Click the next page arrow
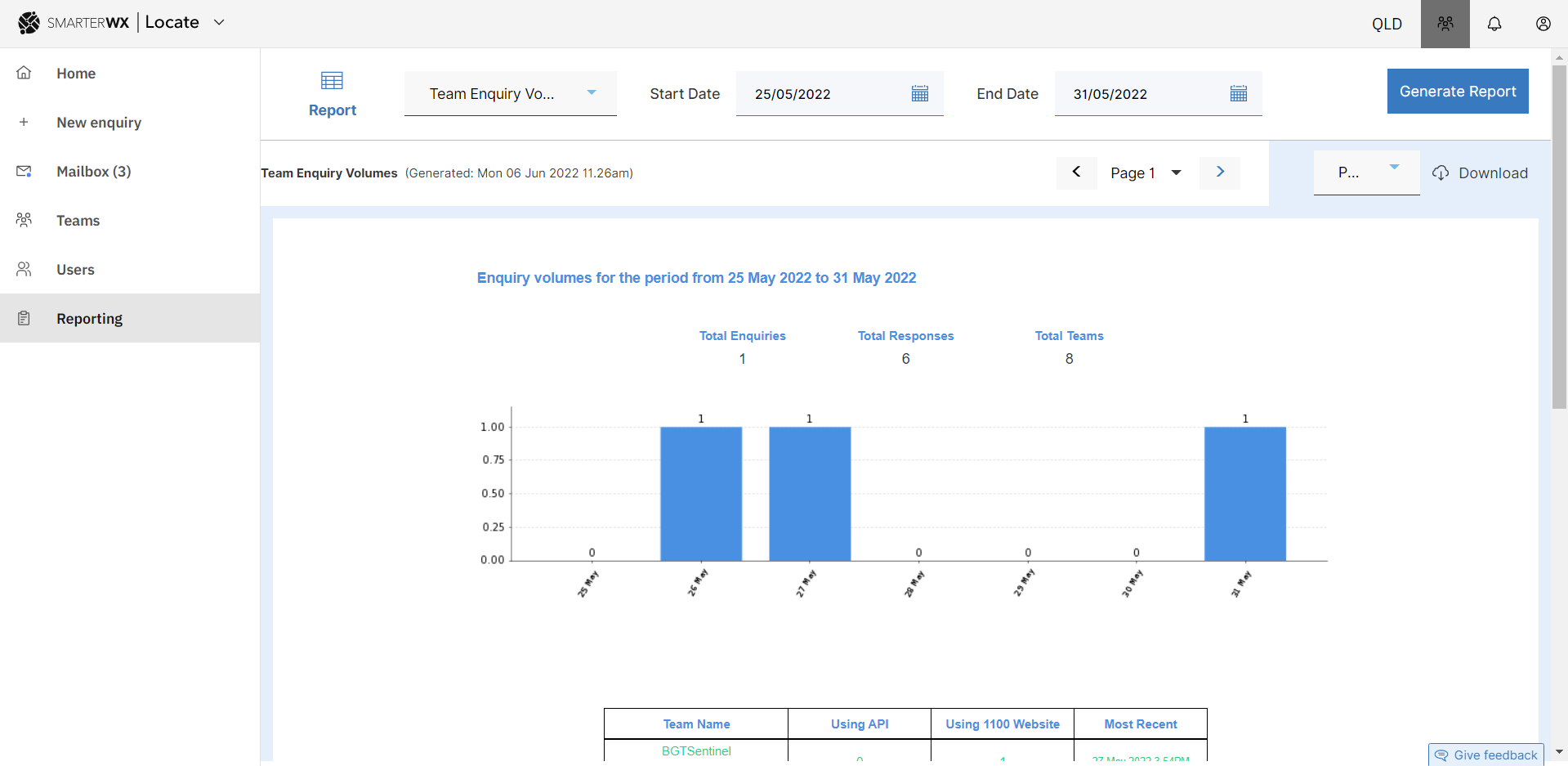1568x766 pixels. point(1219,172)
